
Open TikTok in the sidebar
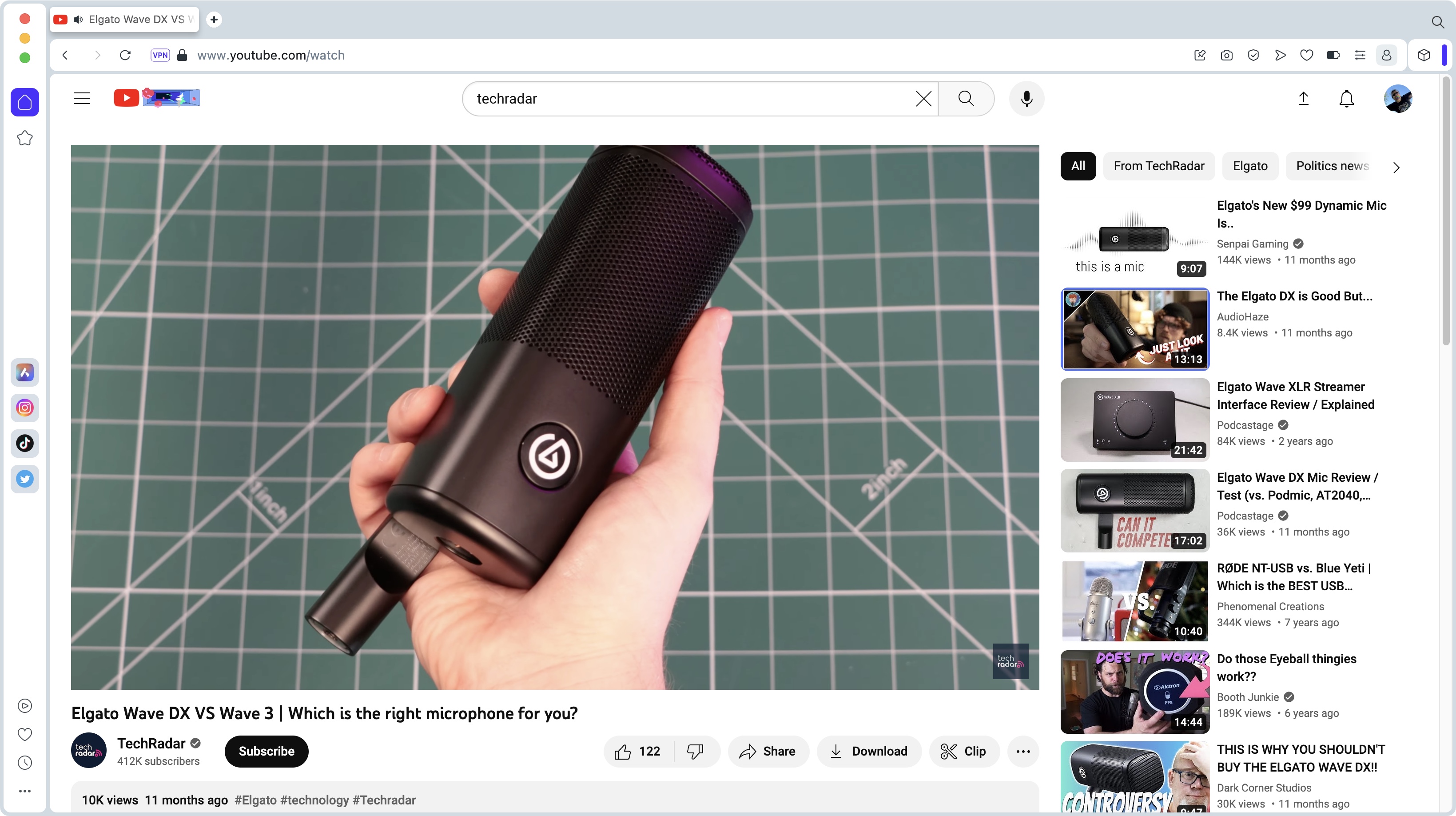pos(25,444)
